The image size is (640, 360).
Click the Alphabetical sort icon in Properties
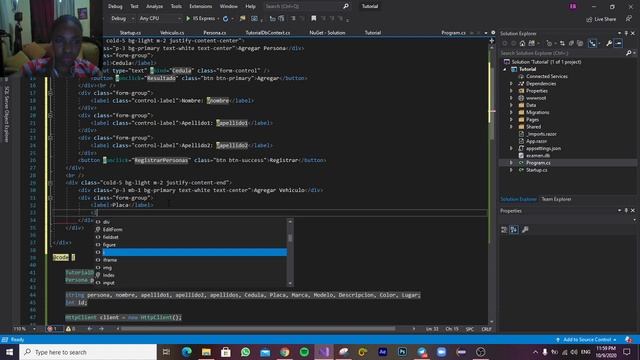click(x=514, y=230)
